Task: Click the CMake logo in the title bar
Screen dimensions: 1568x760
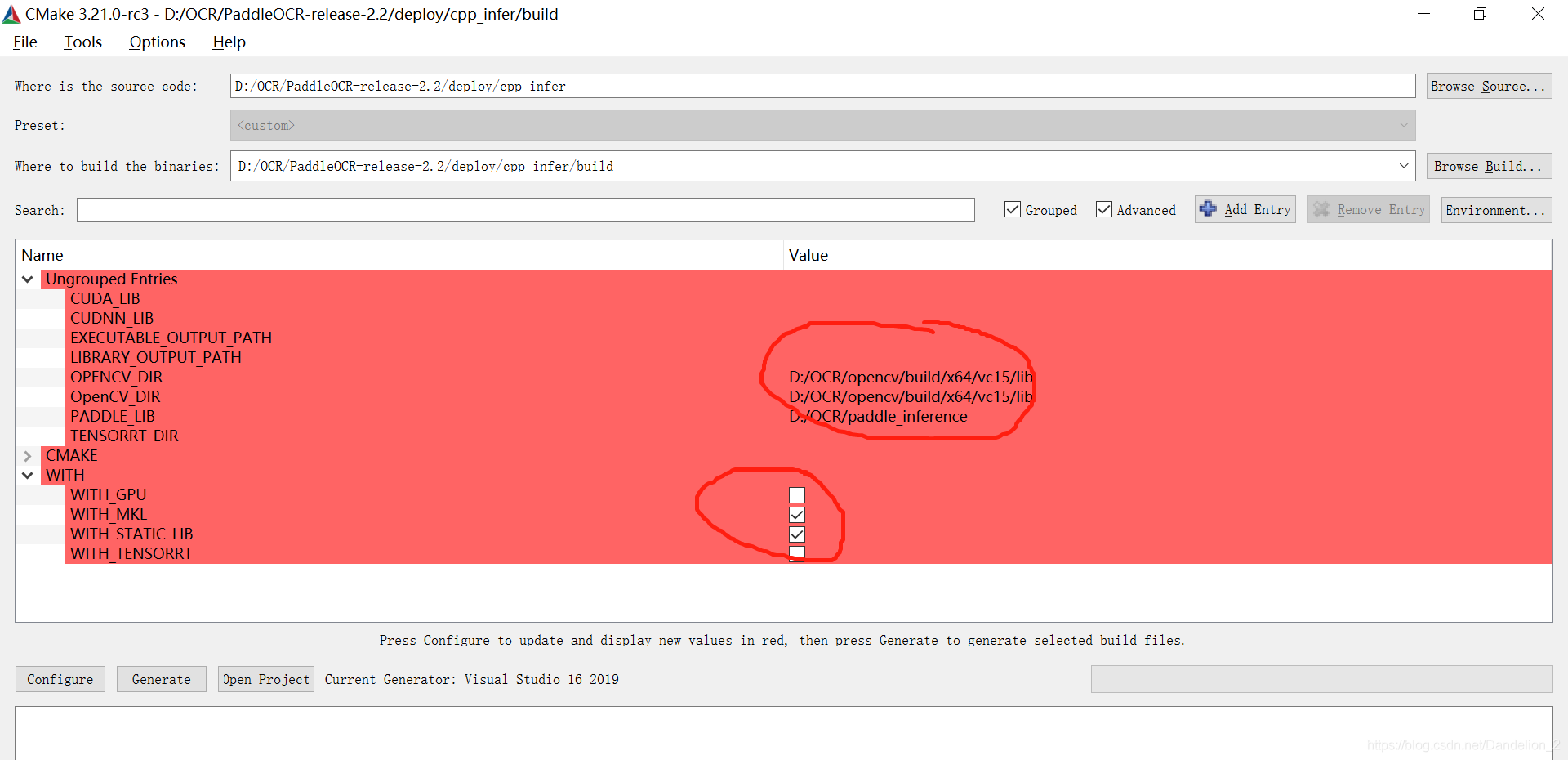Action: click(x=11, y=13)
